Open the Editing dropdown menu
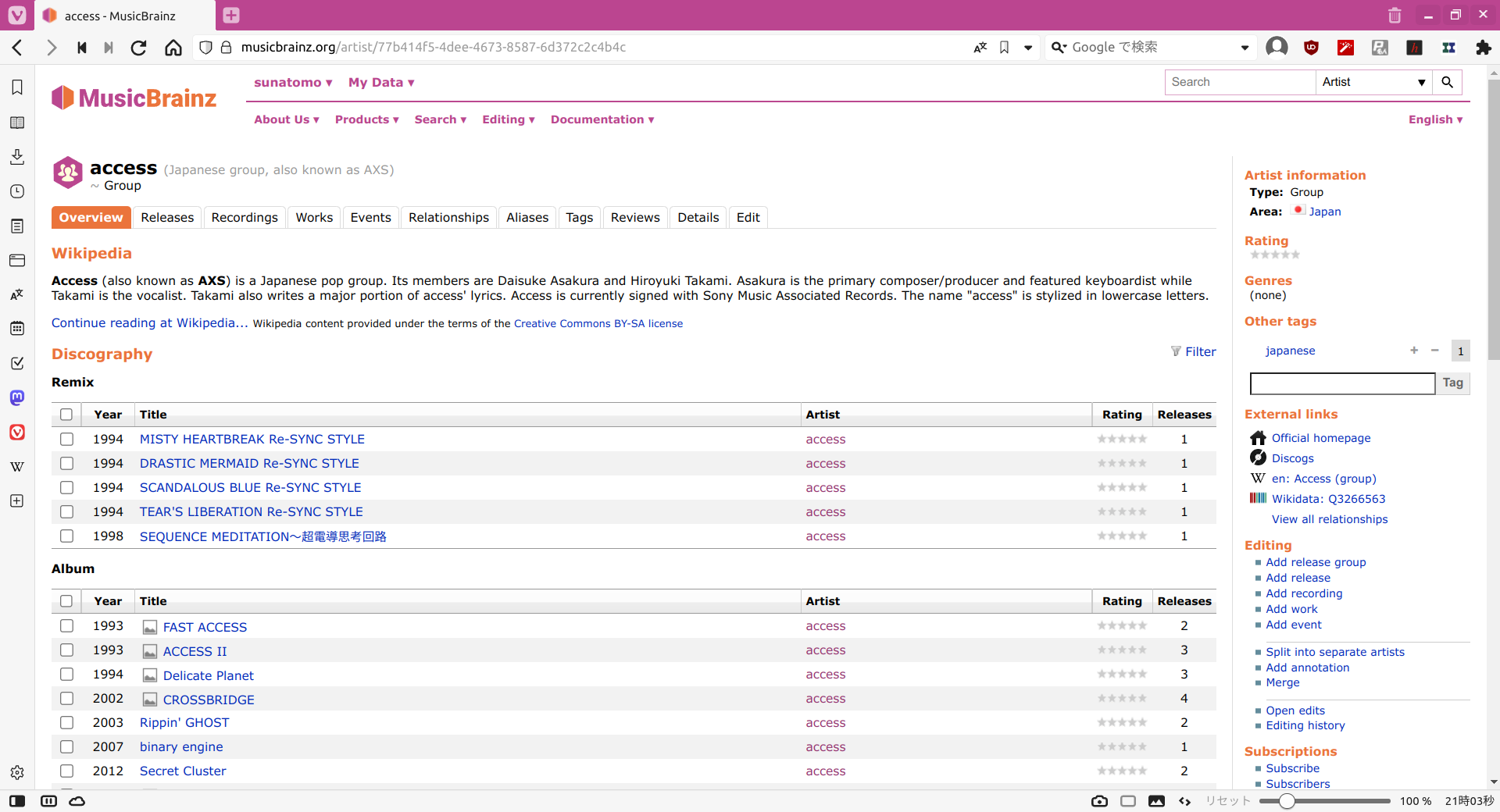Screen dimensions: 1500x812 coord(509,119)
